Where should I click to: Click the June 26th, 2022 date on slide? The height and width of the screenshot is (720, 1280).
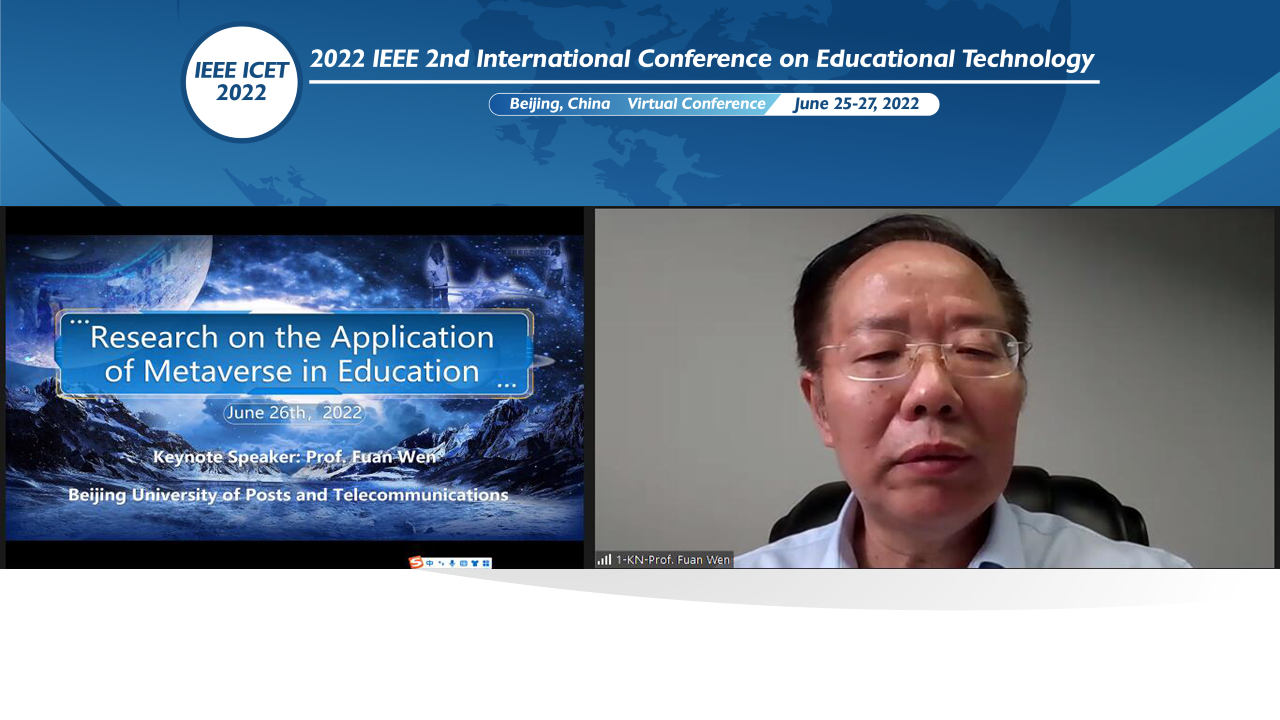click(293, 413)
